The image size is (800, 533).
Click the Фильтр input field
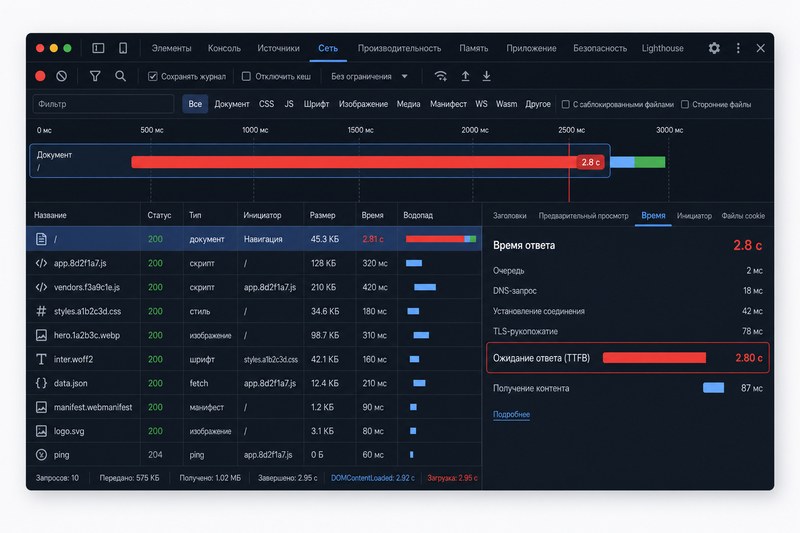tap(104, 104)
